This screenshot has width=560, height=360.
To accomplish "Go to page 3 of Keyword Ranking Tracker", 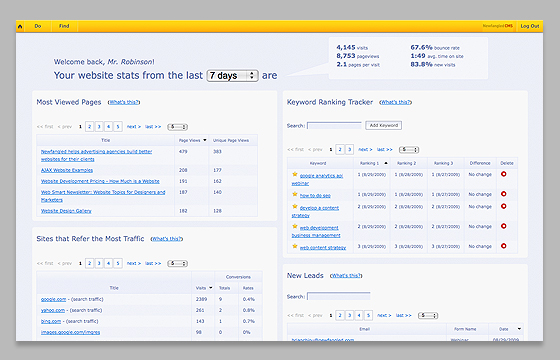I will [x=350, y=150].
